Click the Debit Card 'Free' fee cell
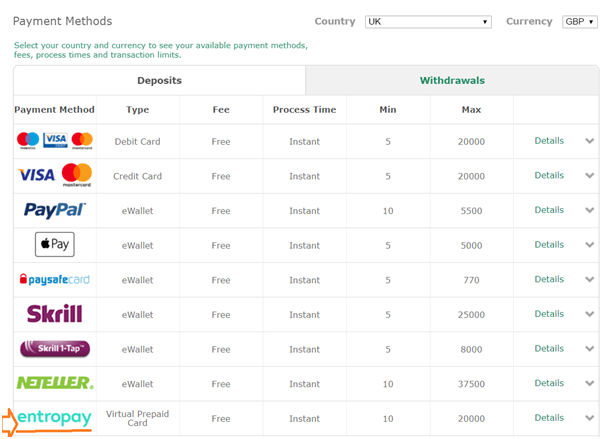Screen dimensions: 606x439 tap(221, 142)
